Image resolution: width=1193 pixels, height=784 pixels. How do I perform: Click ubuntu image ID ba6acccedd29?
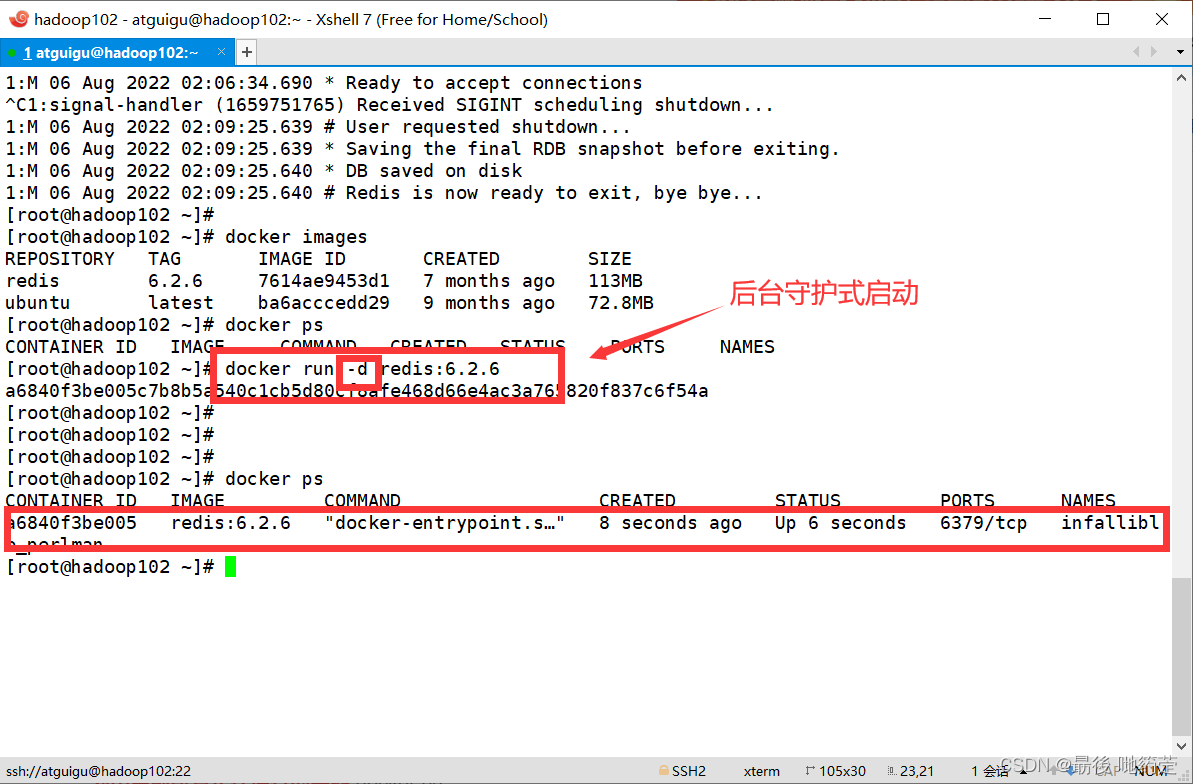[323, 303]
